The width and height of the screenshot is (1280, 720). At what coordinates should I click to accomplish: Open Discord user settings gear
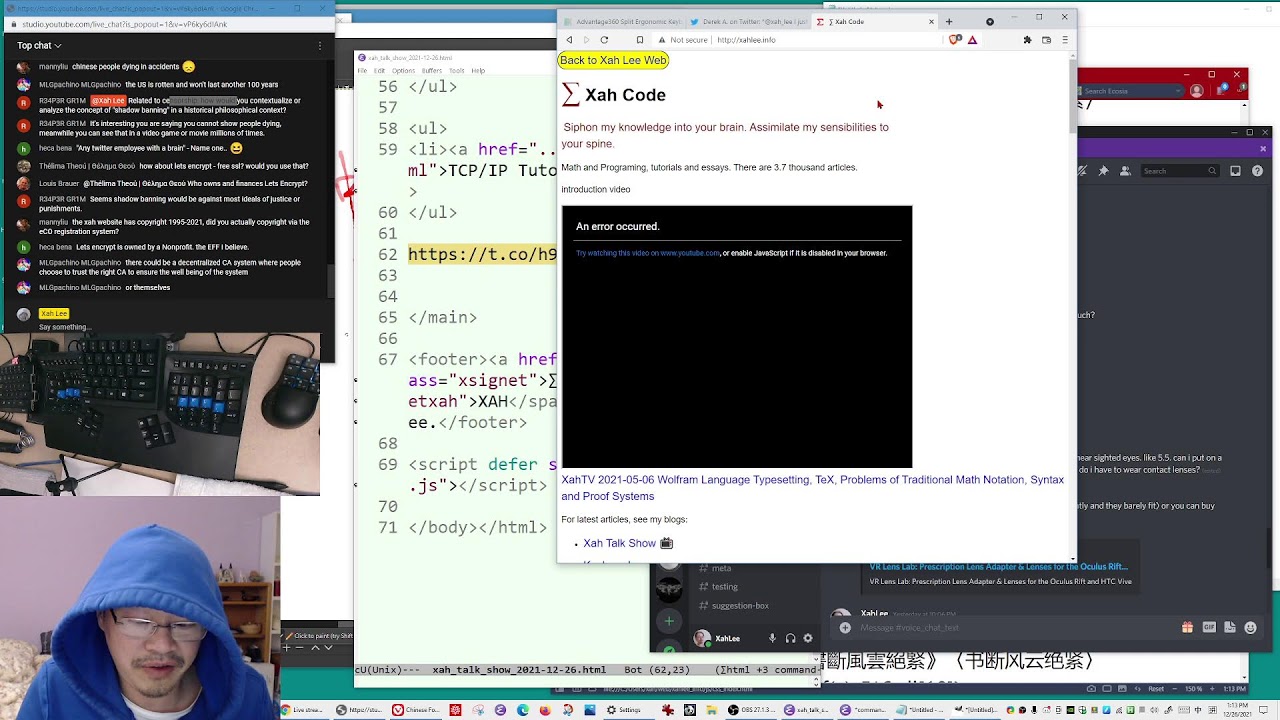[x=808, y=638]
